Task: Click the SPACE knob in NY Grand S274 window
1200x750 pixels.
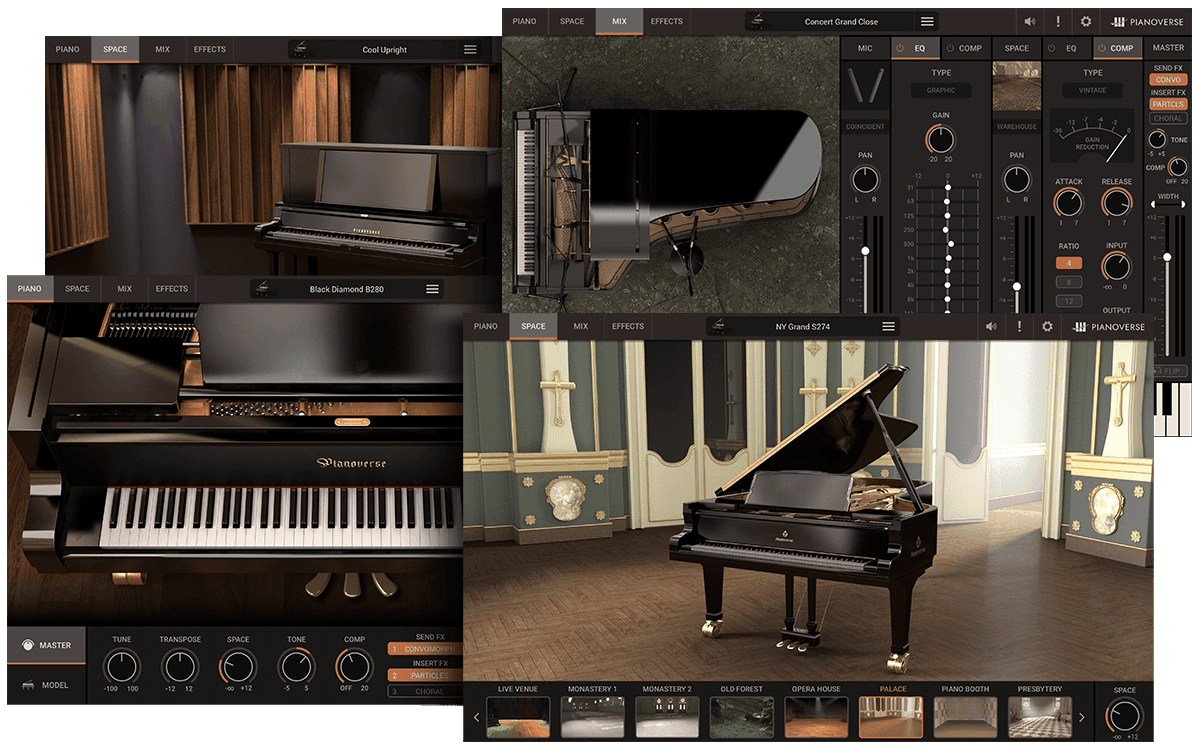Action: tap(1124, 715)
